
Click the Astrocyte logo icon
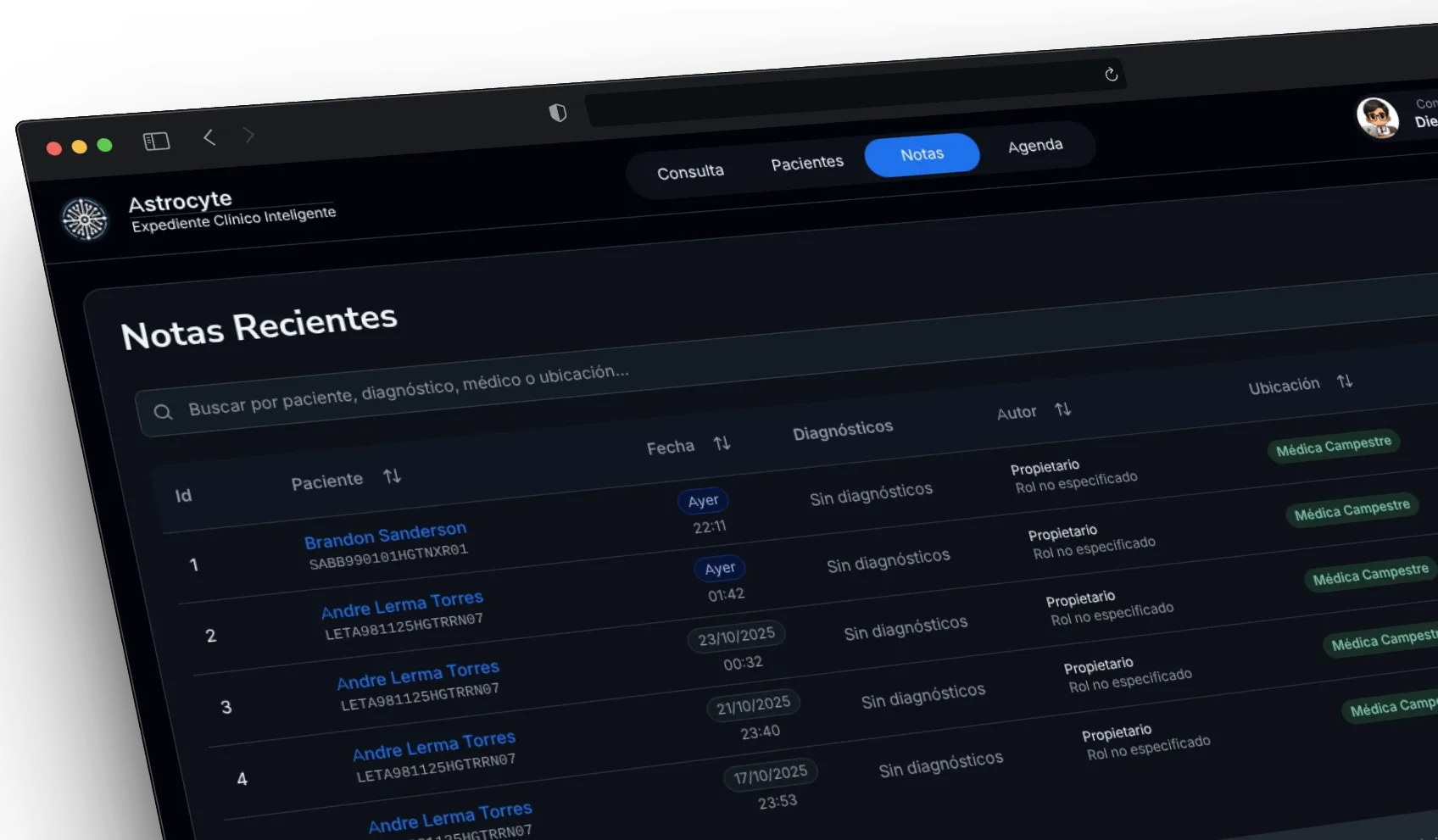tap(85, 220)
